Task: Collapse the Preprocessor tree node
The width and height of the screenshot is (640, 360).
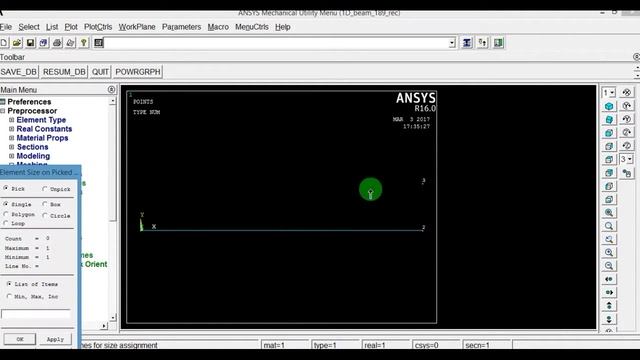Action: tap(3, 111)
